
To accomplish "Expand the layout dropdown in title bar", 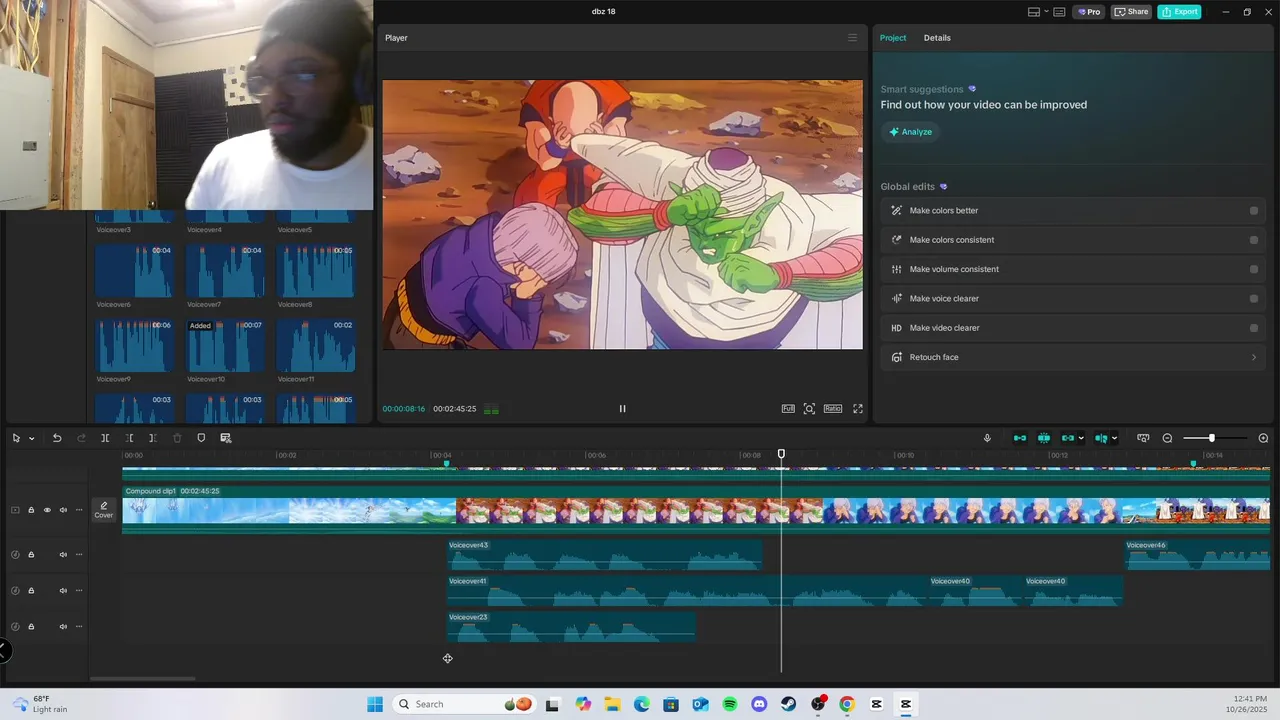I will click(x=1046, y=12).
